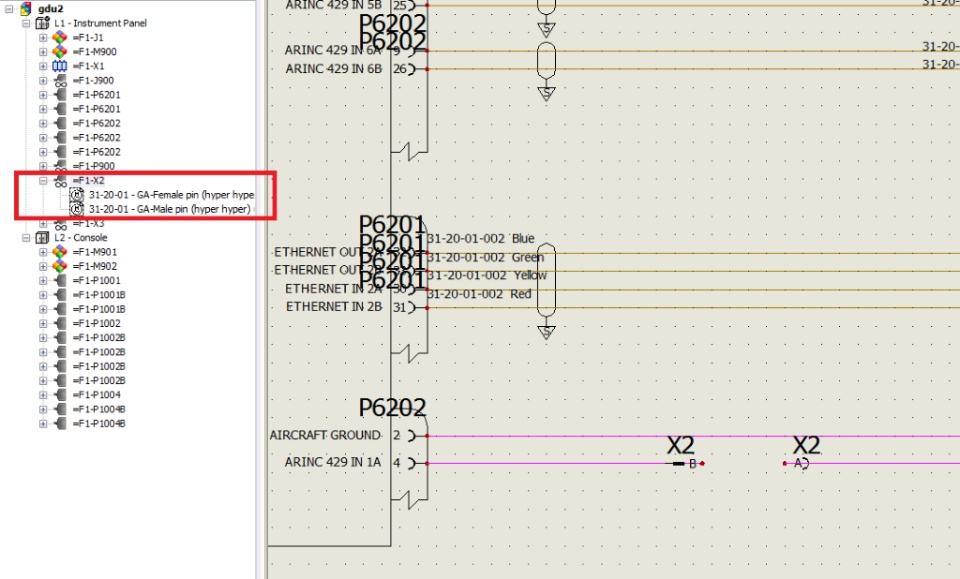Viewport: 960px width, 579px height.
Task: Click the =F1-M900 component icon
Action: 59,51
